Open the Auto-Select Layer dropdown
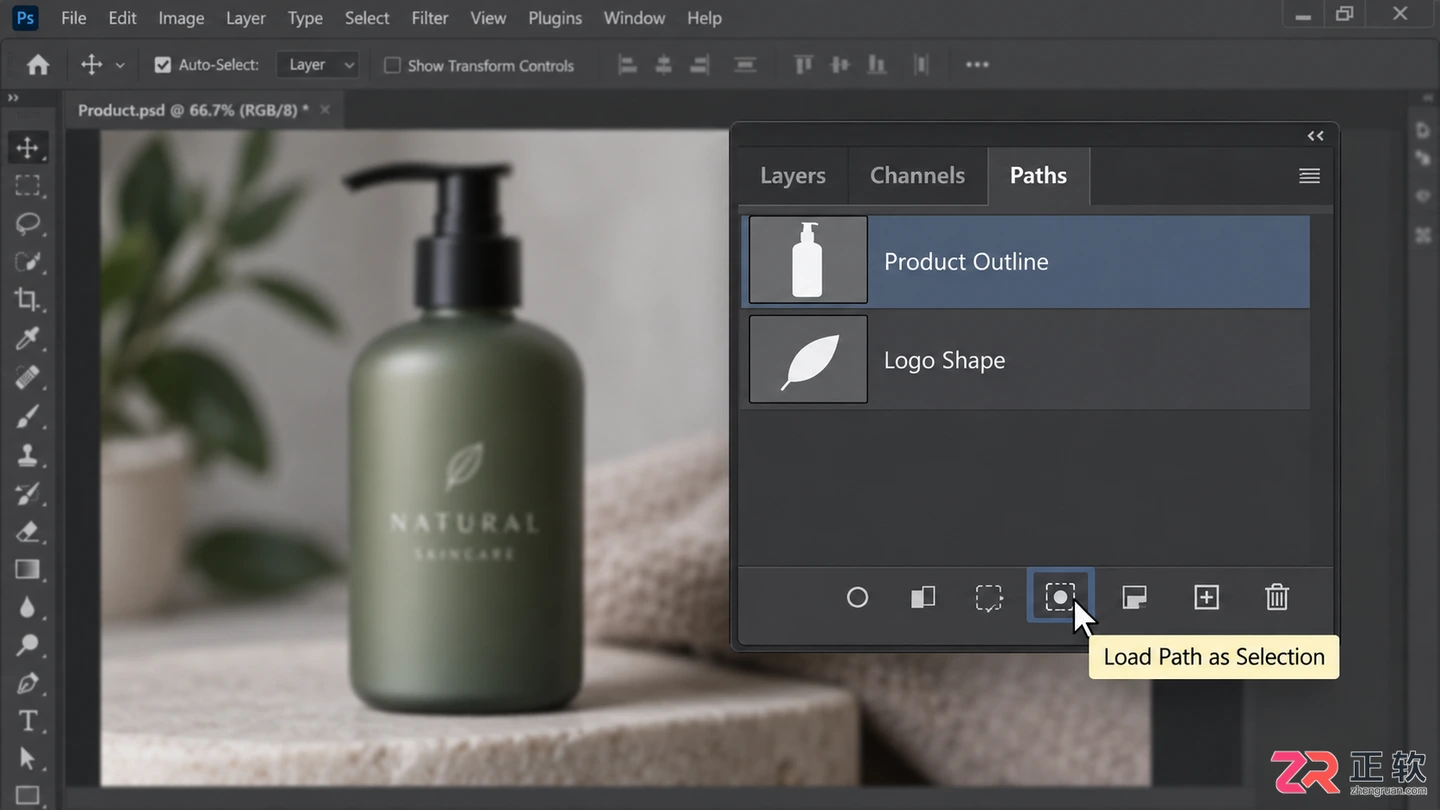1440x810 pixels. click(x=317, y=65)
